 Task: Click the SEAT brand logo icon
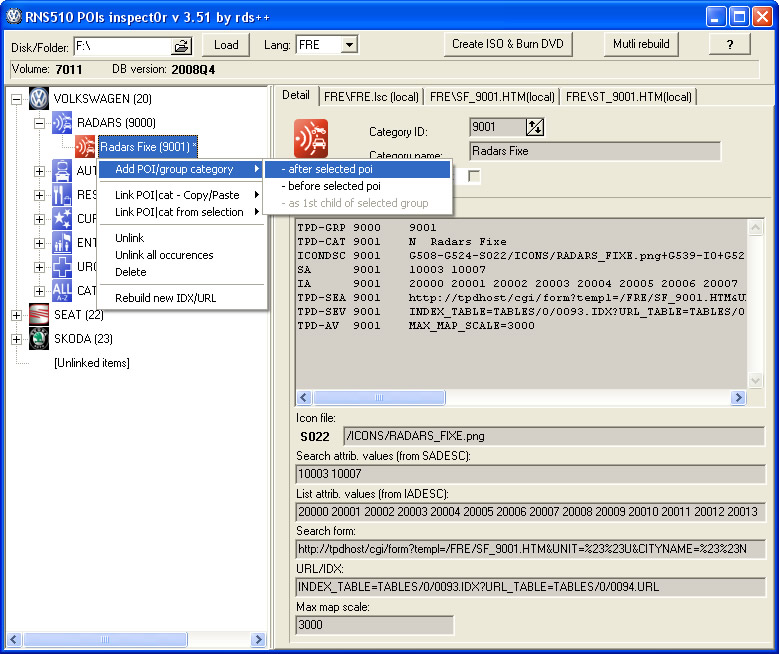coord(39,315)
